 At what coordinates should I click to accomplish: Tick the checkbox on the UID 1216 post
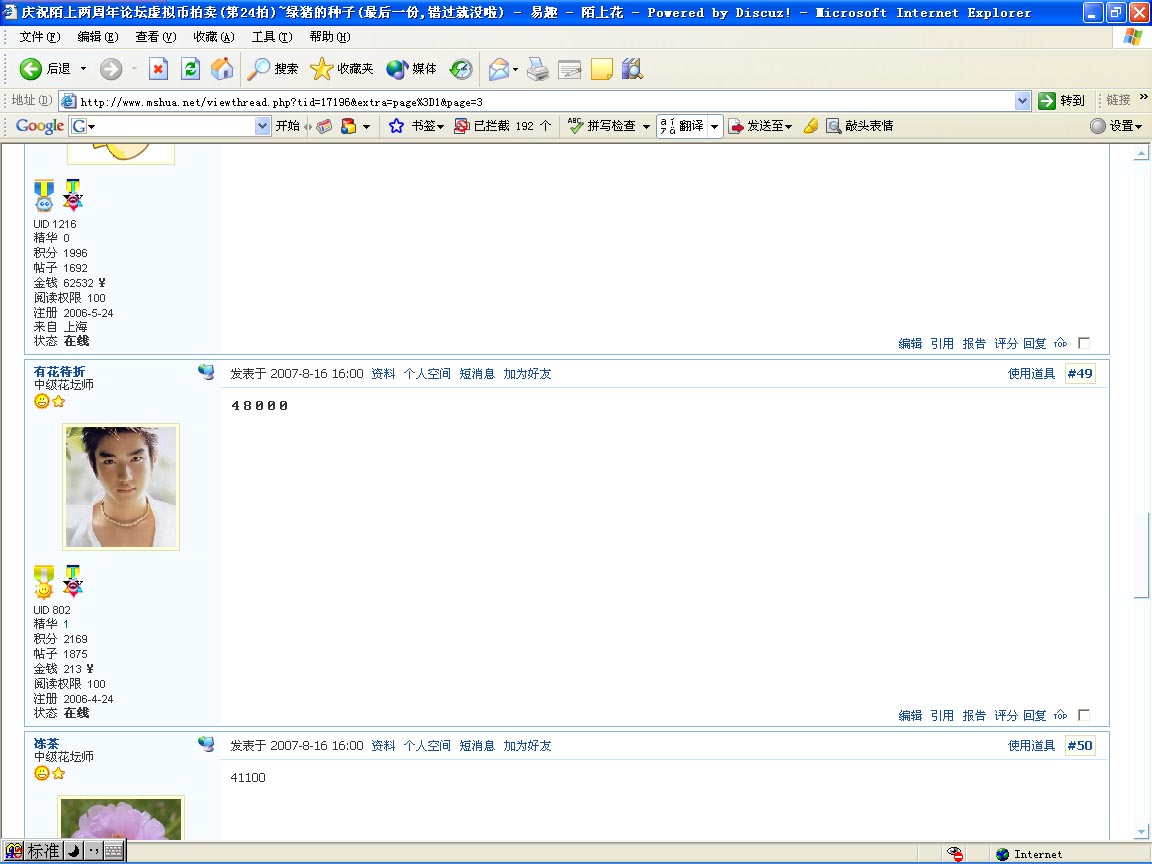click(x=1084, y=343)
